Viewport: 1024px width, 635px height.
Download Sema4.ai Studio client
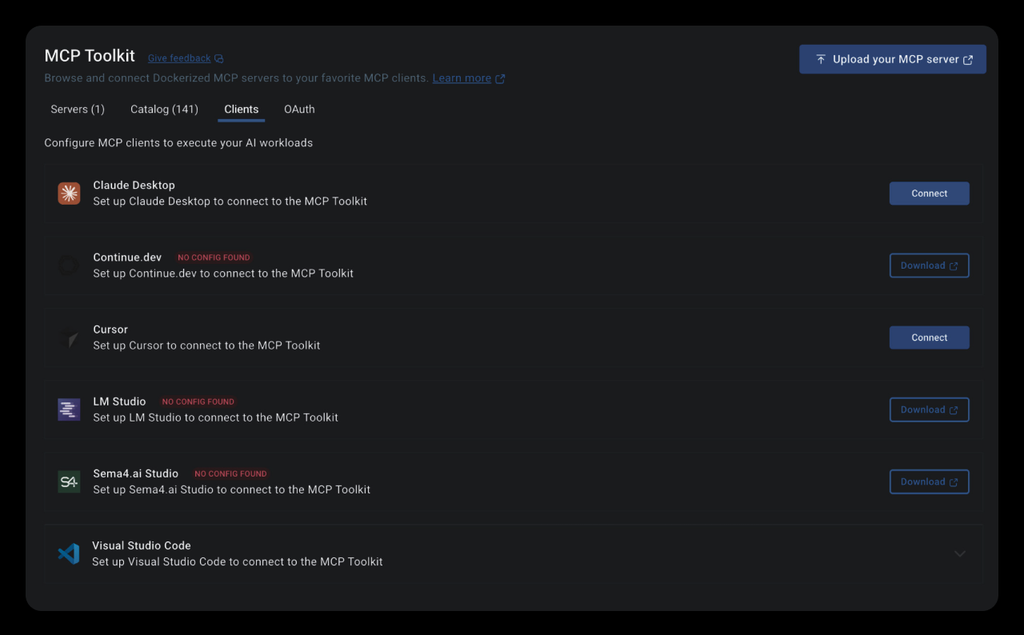pos(929,482)
